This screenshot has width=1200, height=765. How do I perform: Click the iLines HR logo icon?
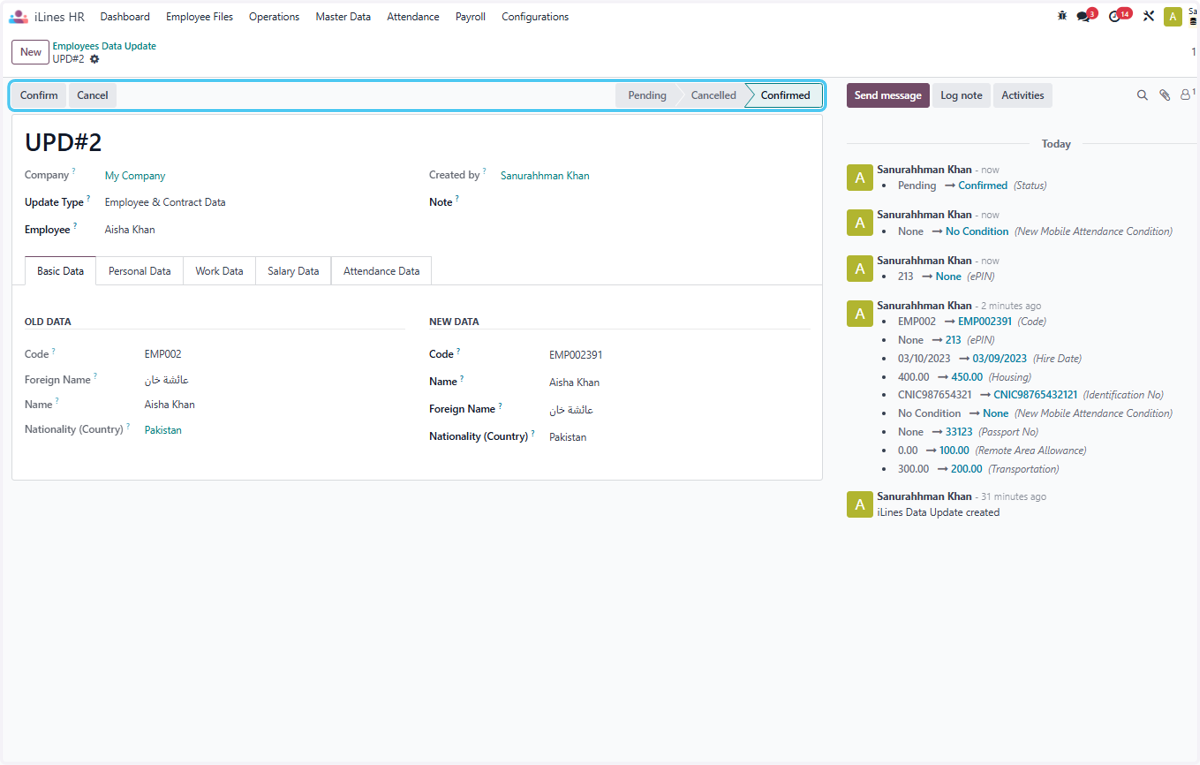coord(18,17)
